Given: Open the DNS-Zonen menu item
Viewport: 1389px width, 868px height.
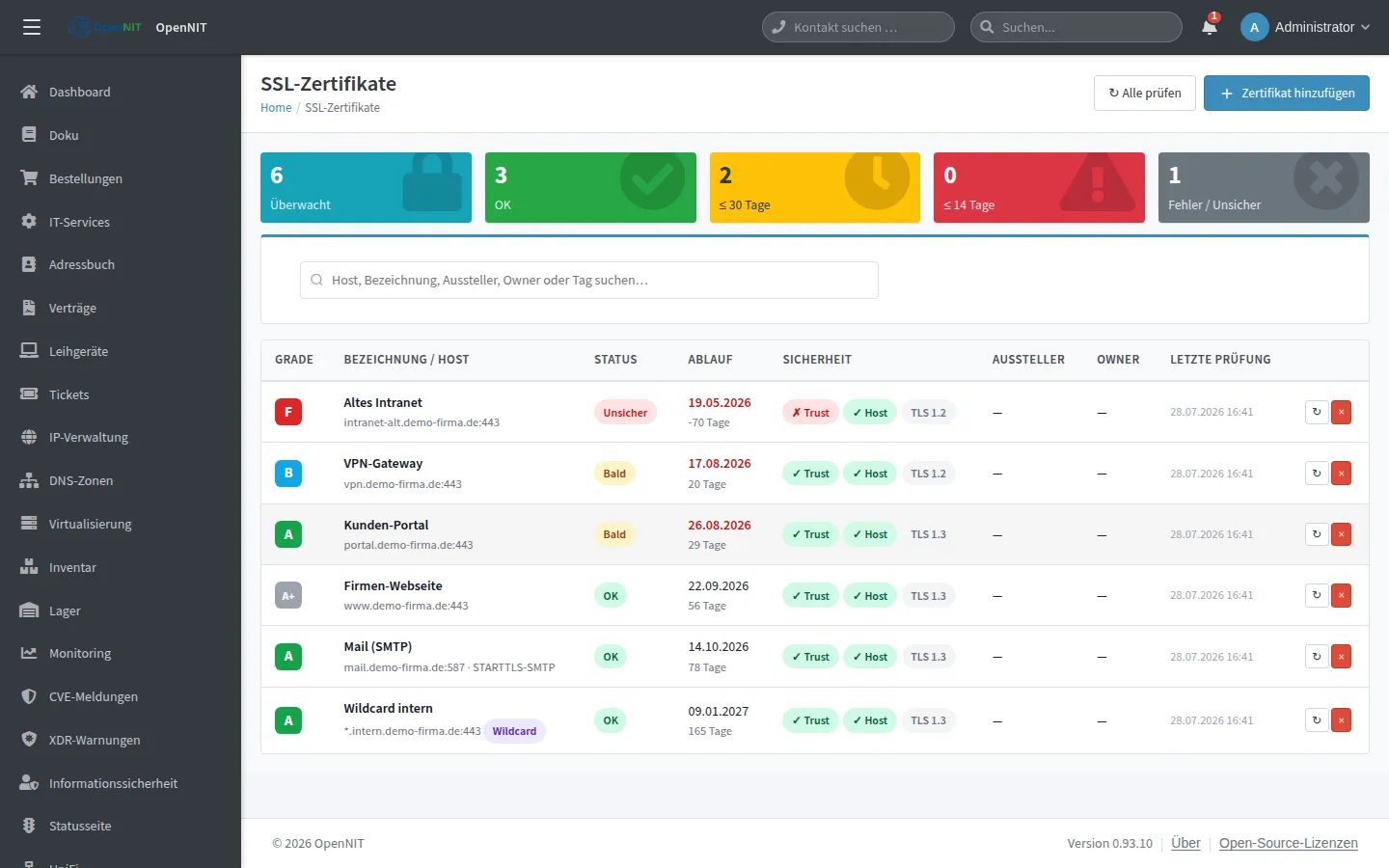Looking at the screenshot, I should coord(121,480).
